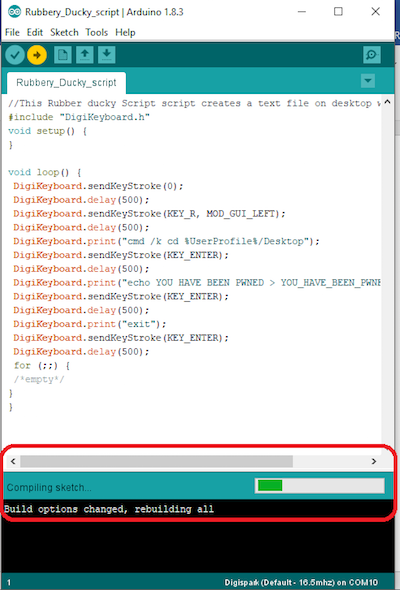Open a sketch with the Open icon

pos(85,55)
